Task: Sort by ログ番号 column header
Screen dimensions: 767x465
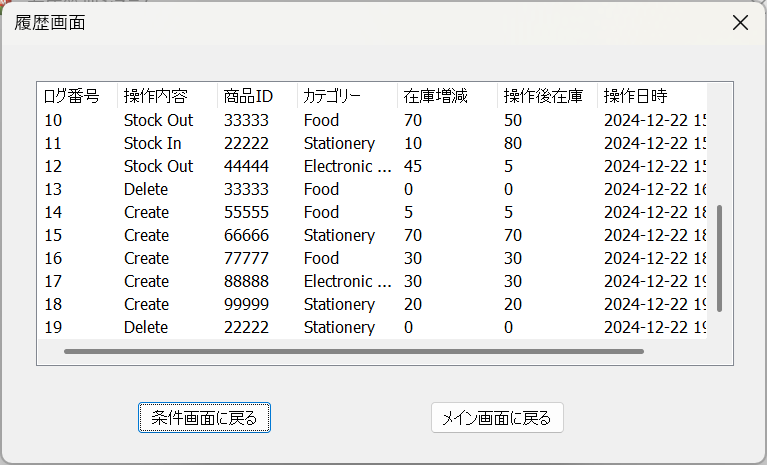Action: (x=72, y=97)
